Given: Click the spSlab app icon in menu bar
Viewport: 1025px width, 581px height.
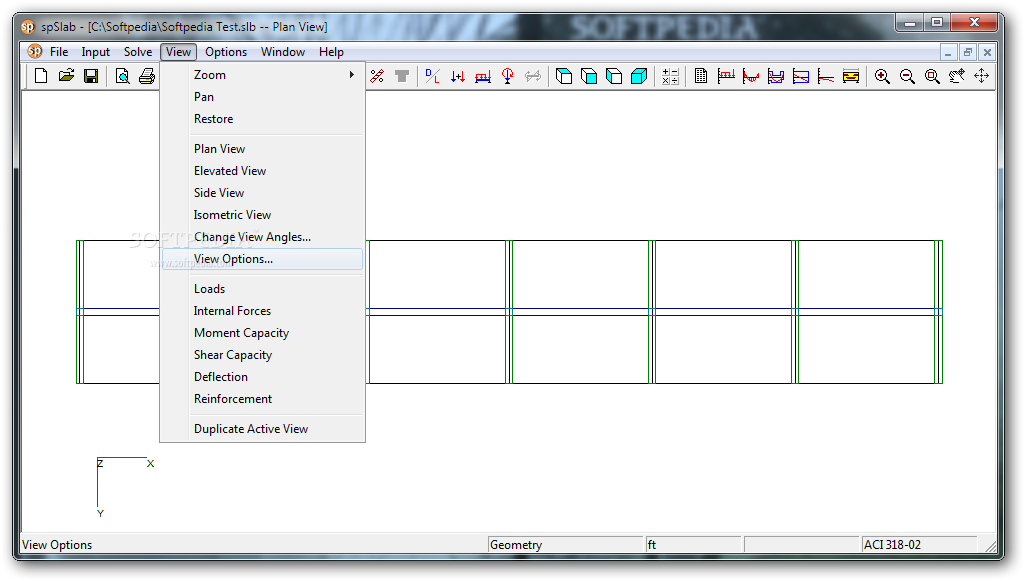Looking at the screenshot, I should pyautogui.click(x=35, y=51).
